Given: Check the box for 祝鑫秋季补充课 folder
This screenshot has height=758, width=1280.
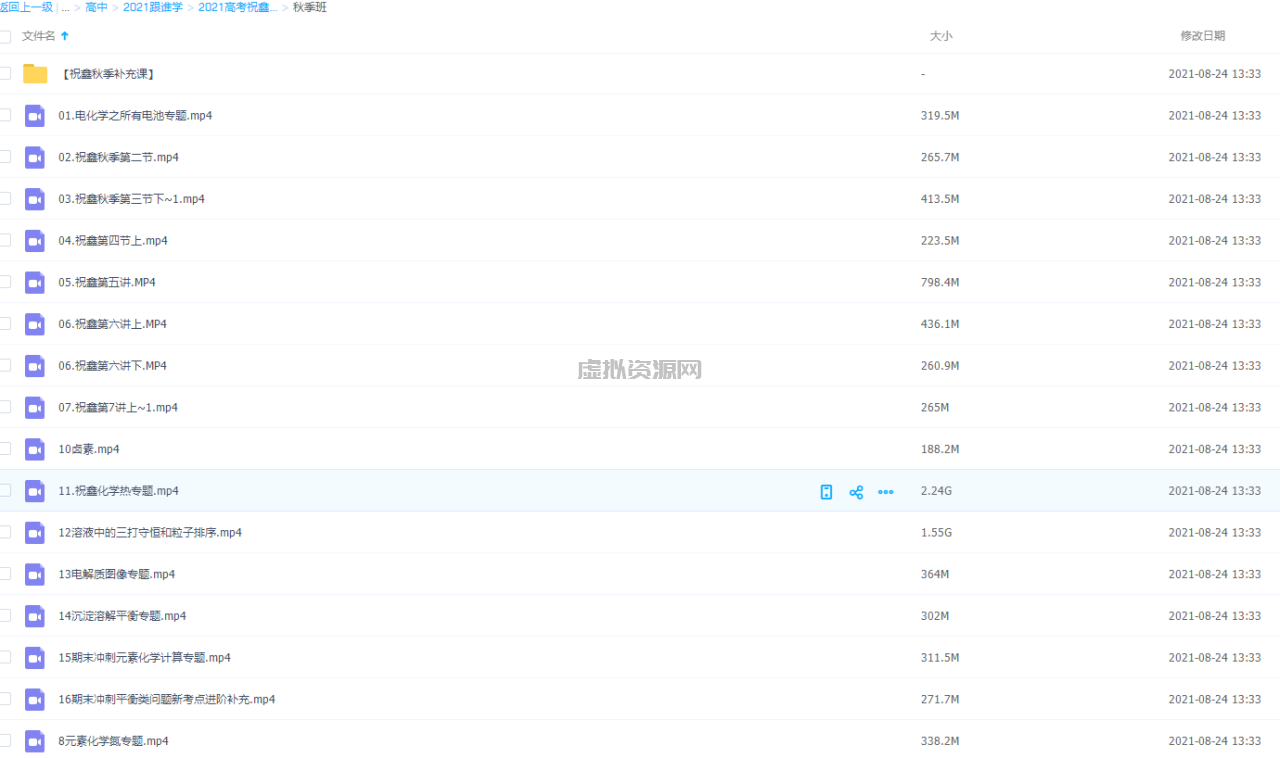Looking at the screenshot, I should click(x=4, y=73).
